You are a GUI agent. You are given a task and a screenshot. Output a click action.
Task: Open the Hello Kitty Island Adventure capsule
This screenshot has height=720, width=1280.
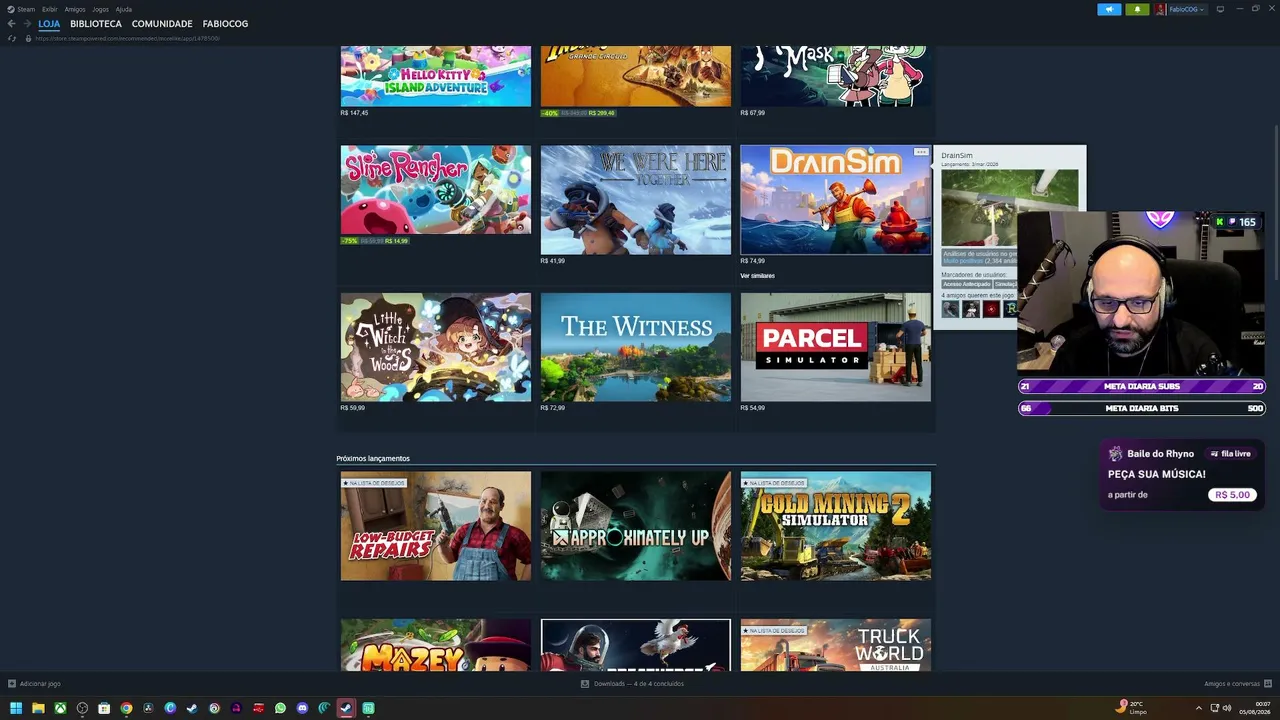click(x=436, y=76)
